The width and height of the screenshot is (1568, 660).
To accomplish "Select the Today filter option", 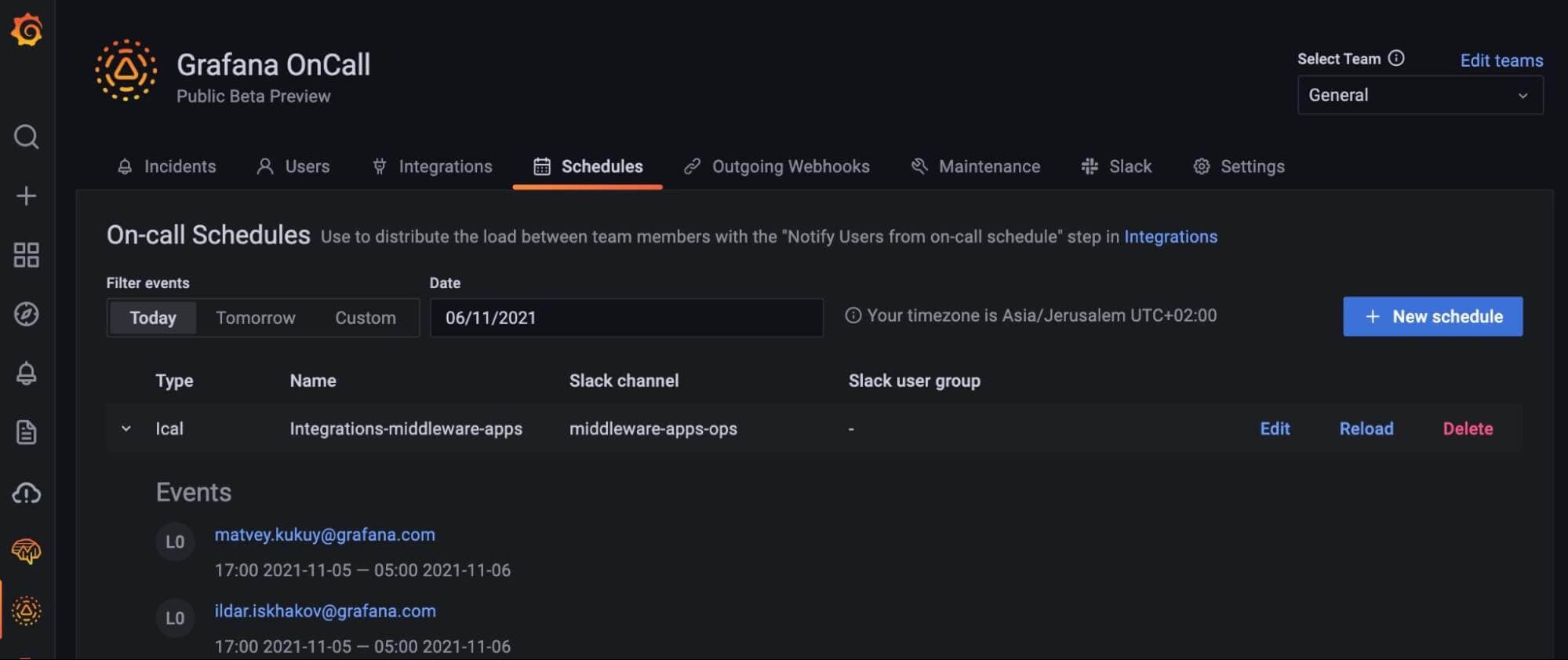I will [153, 318].
